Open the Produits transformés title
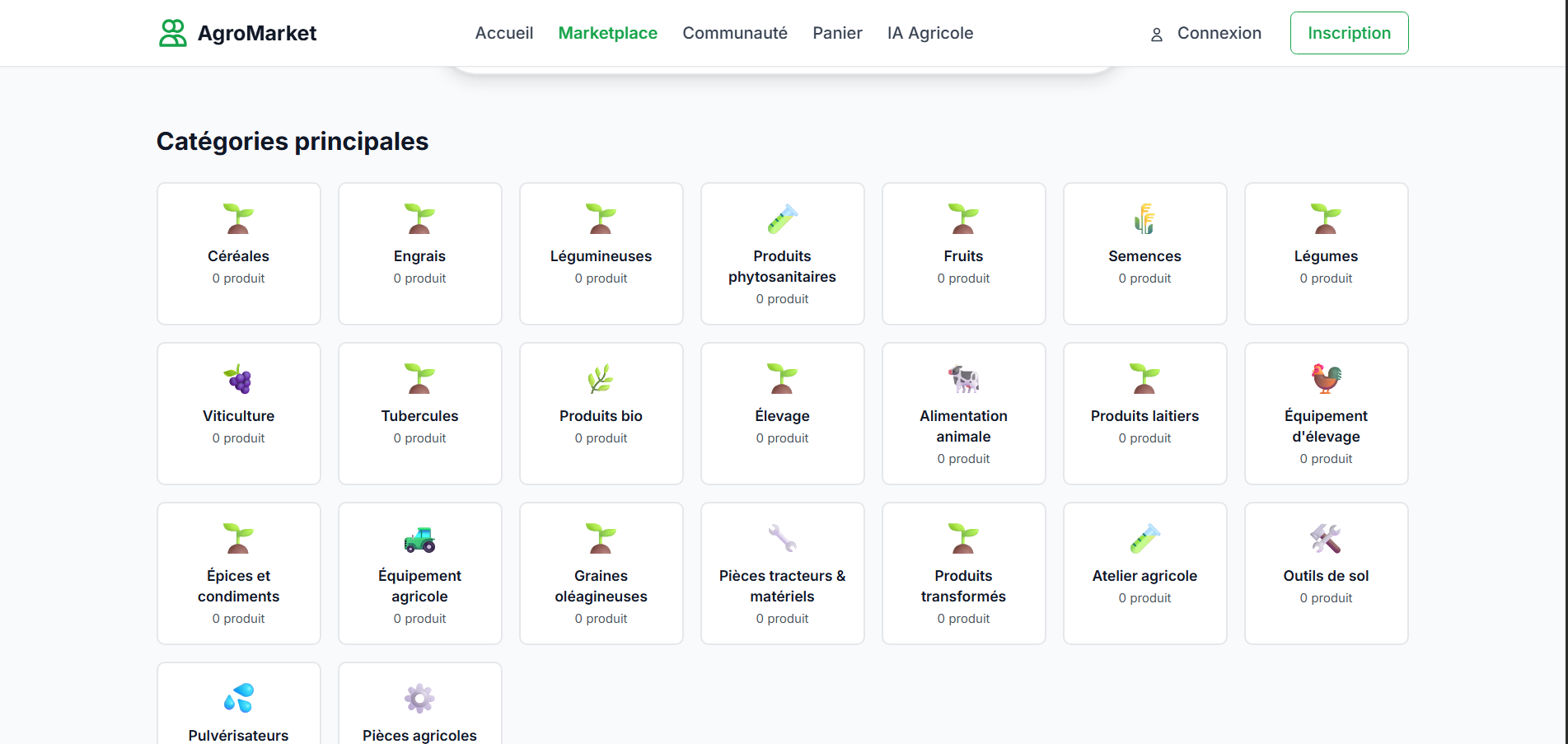The height and width of the screenshot is (744, 1568). click(x=964, y=586)
